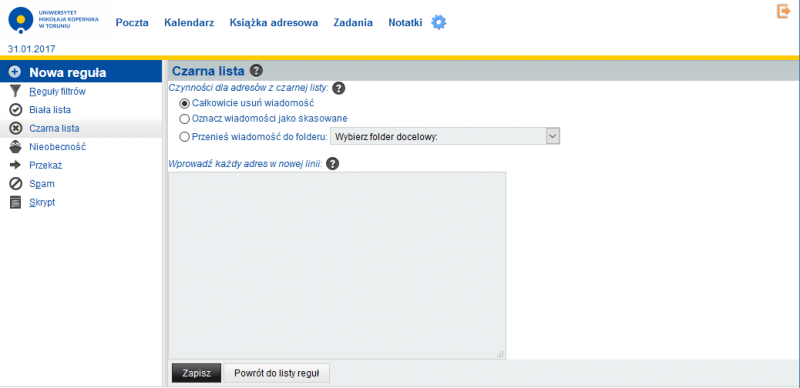Image resolution: width=800 pixels, height=388 pixels.
Task: Open help icon beside Czynności dla adresów
Action: pyautogui.click(x=339, y=88)
